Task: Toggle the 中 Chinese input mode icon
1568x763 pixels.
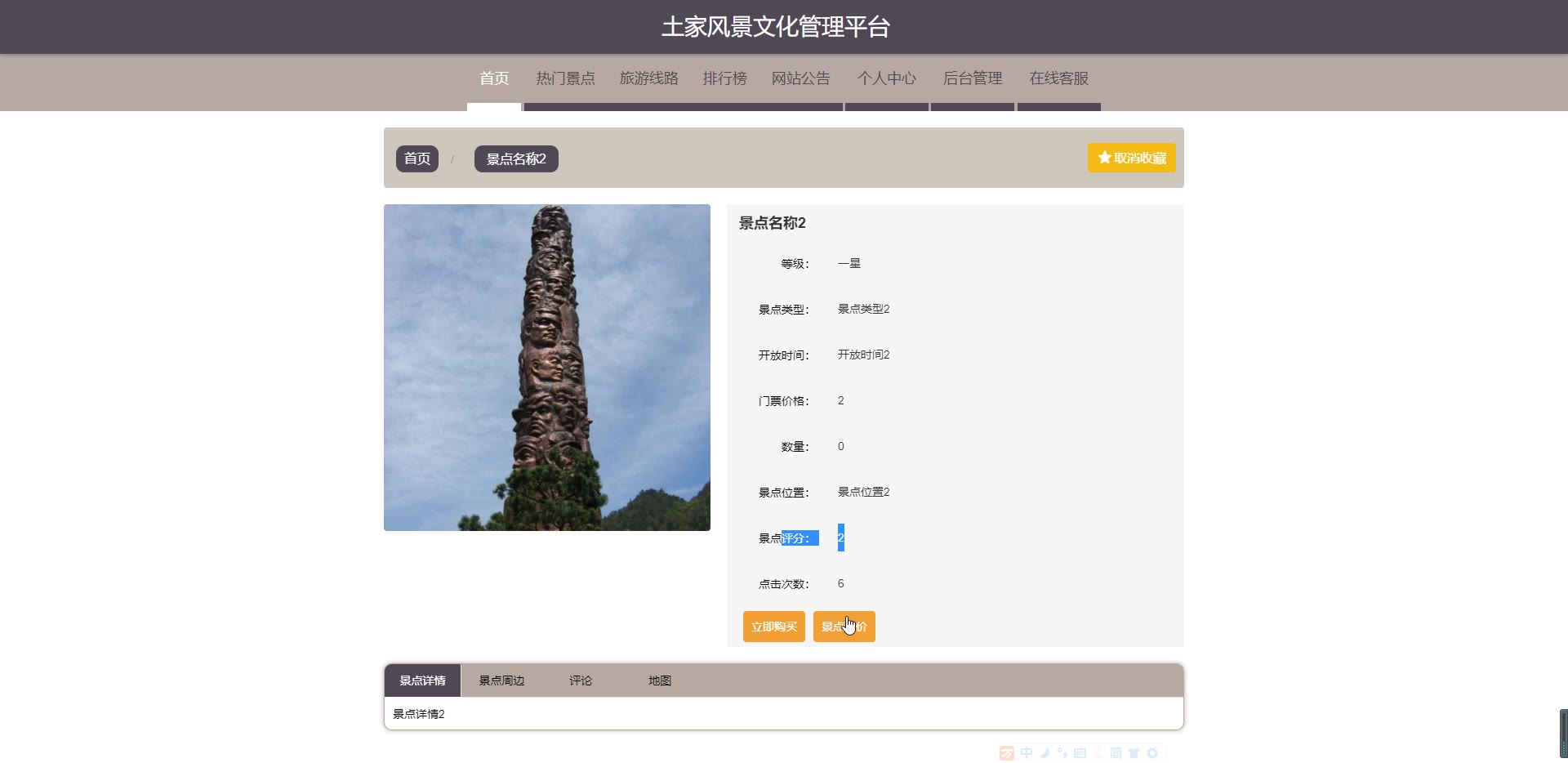Action: point(1027,753)
